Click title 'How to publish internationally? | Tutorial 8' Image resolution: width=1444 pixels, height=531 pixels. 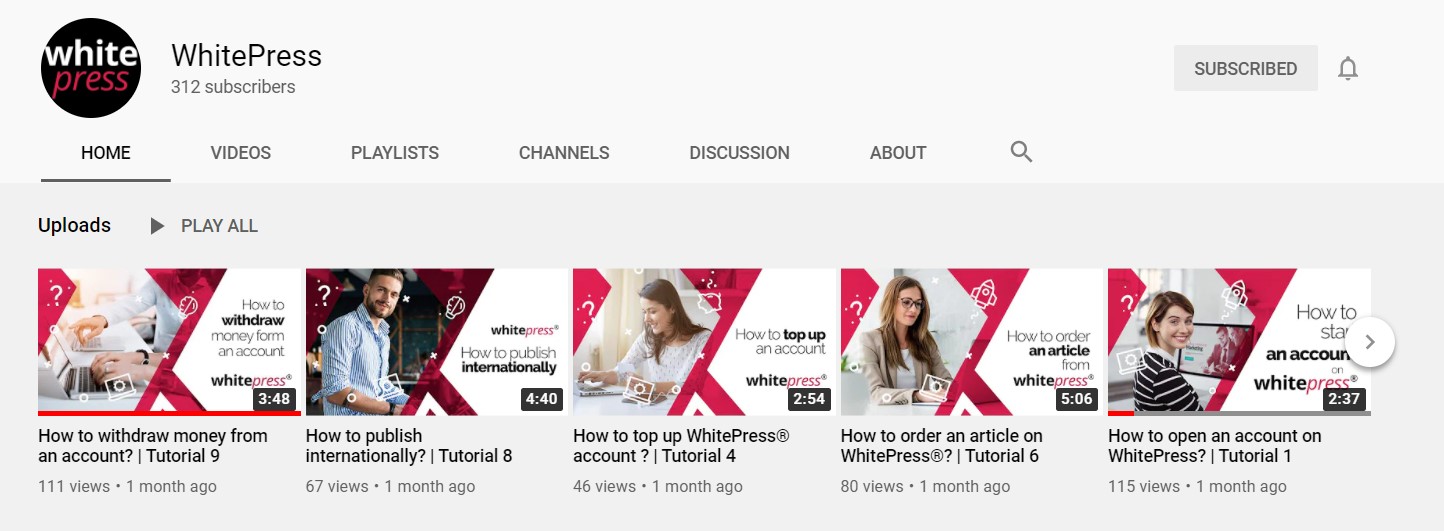pyautogui.click(x=409, y=446)
